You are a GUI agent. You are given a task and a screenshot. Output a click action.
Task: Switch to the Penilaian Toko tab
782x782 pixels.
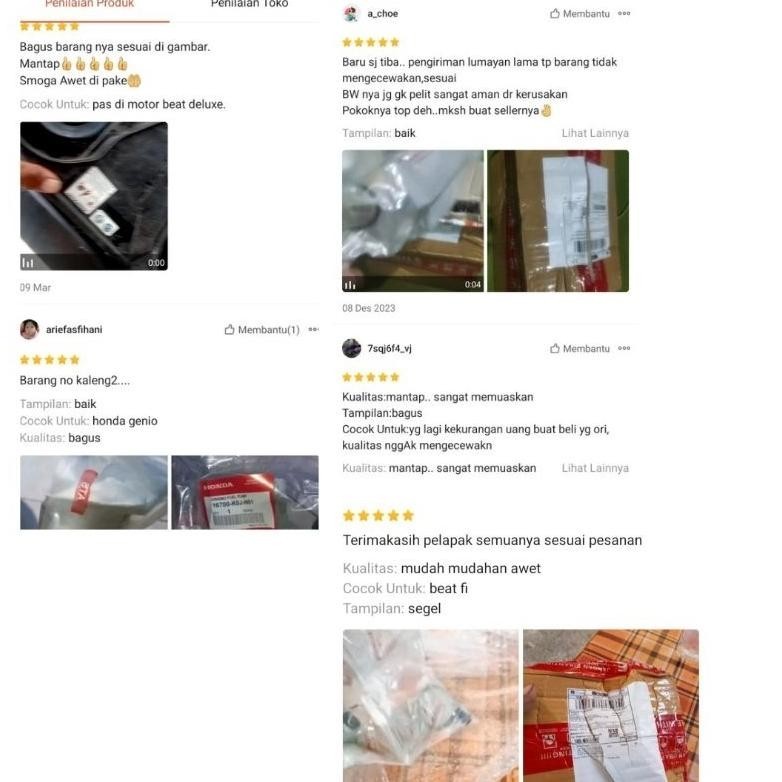[x=249, y=4]
